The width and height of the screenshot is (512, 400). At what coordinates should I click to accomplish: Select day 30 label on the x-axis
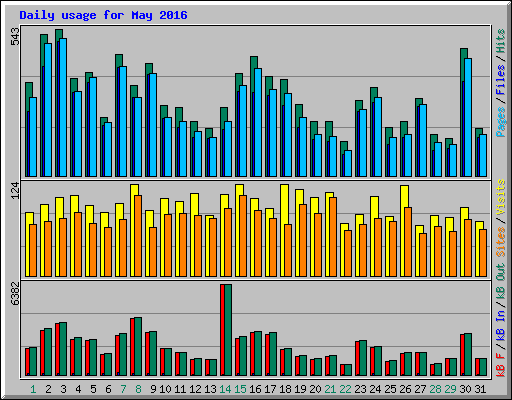[x=465, y=389]
